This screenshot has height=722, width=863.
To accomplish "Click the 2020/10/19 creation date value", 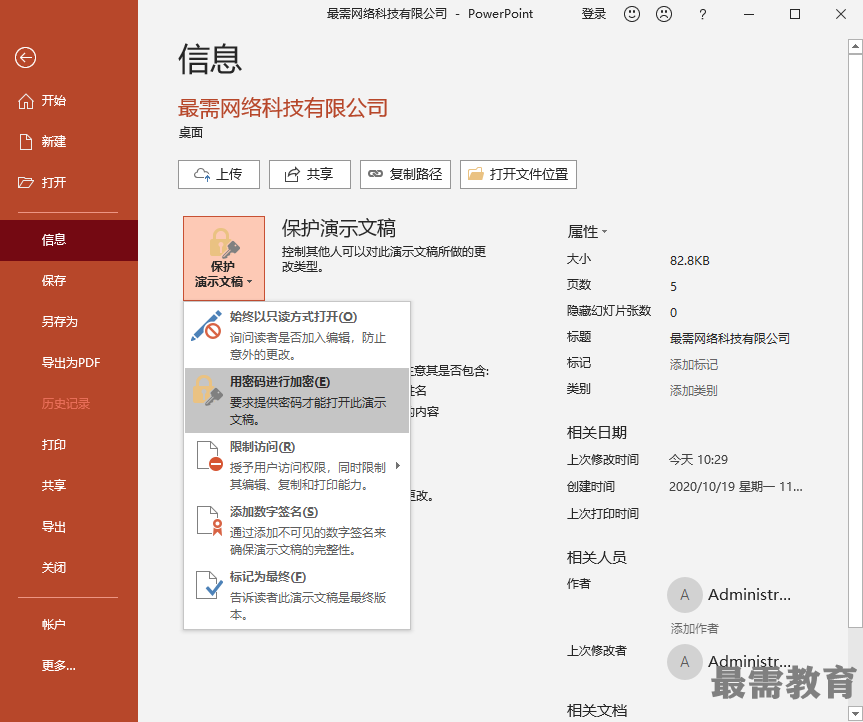I will tap(735, 487).
